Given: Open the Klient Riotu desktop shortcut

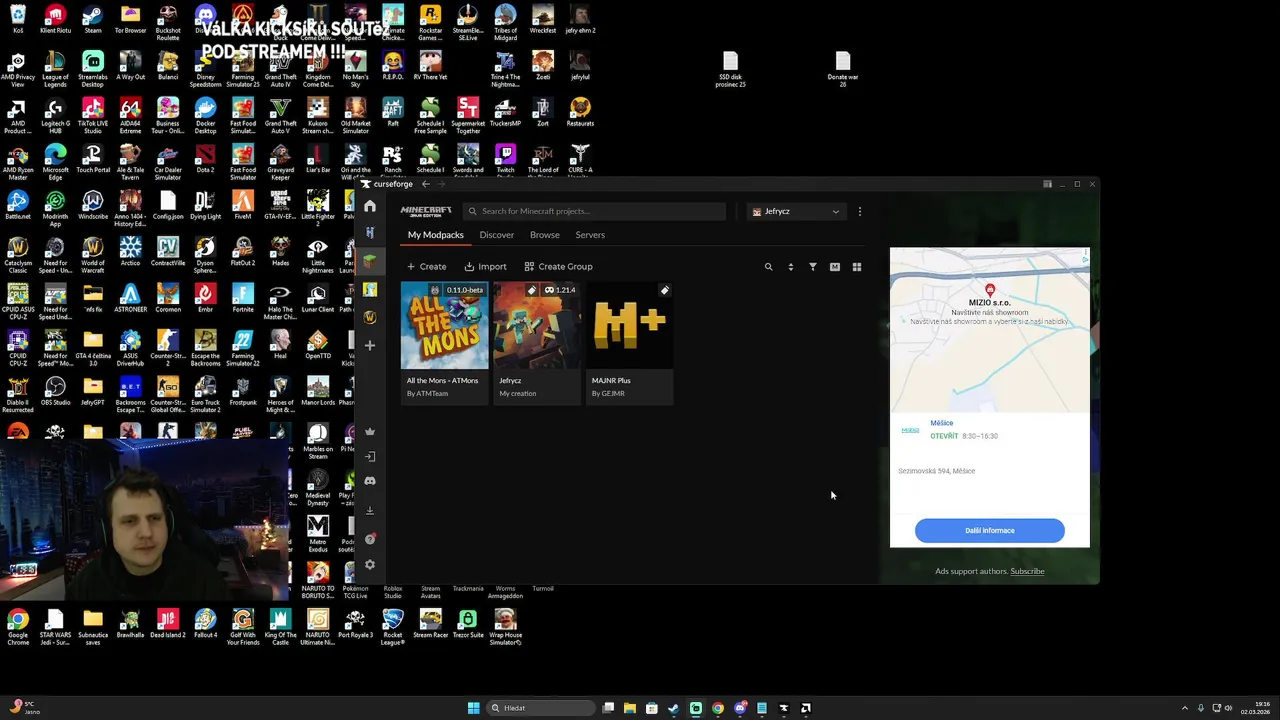Looking at the screenshot, I should [x=55, y=19].
